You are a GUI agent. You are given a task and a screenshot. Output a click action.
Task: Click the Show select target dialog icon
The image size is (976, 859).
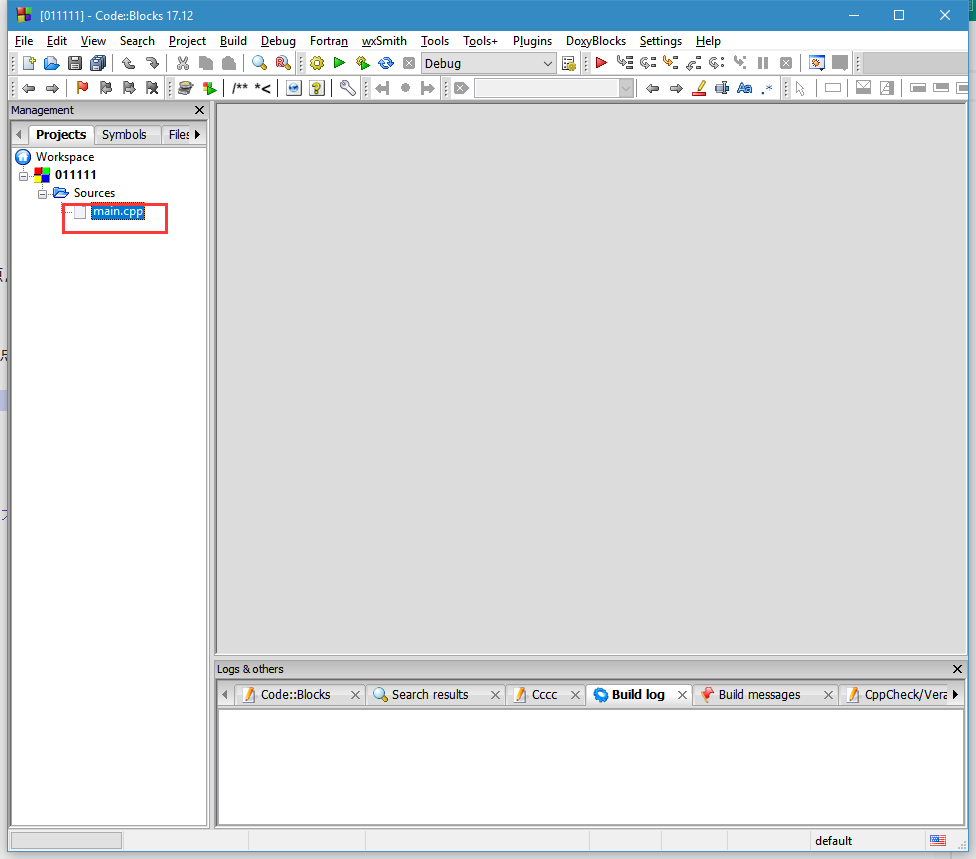tap(568, 63)
